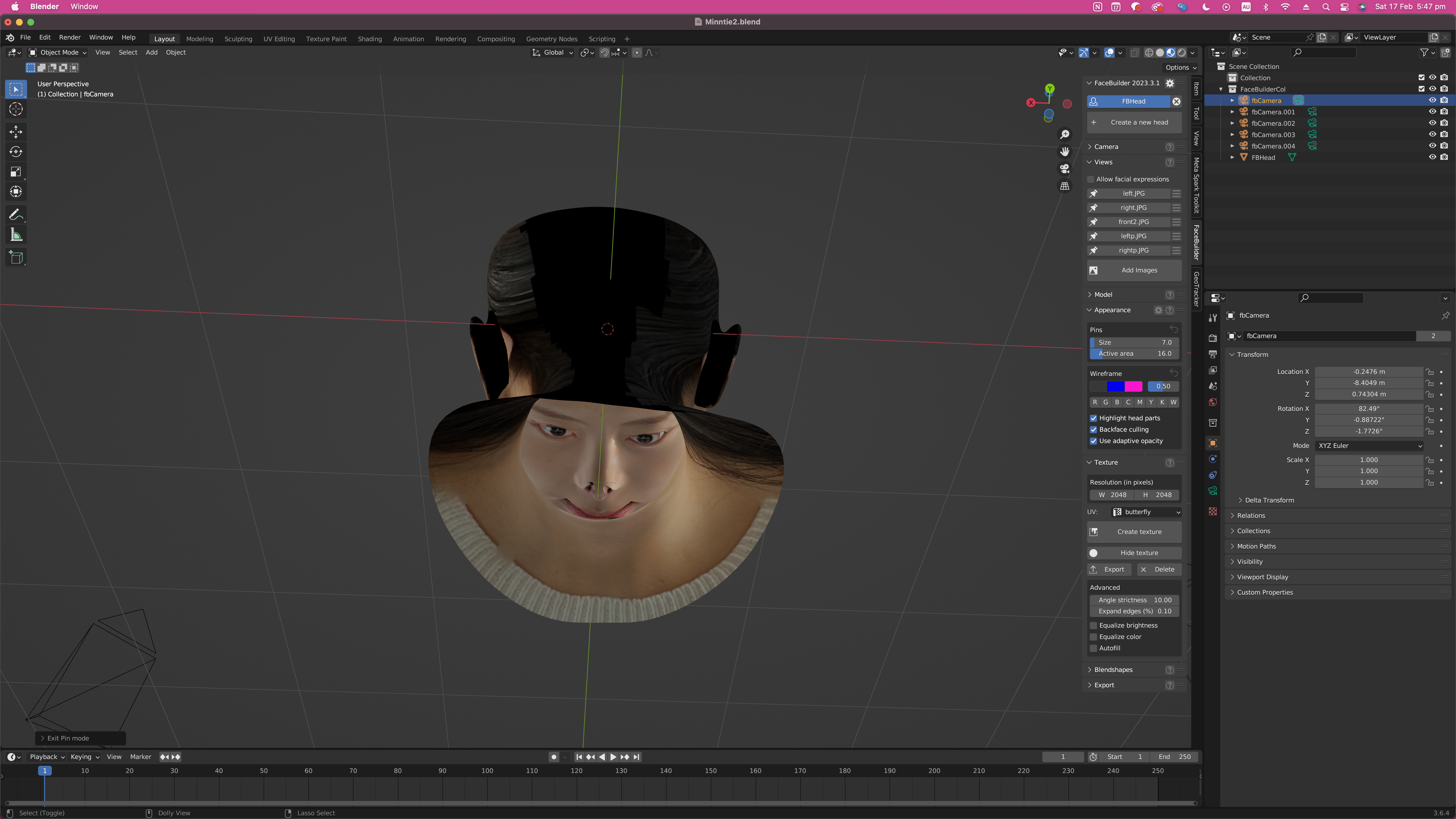The height and width of the screenshot is (819, 1456).
Task: Click the play animation button in timeline
Action: [613, 757]
